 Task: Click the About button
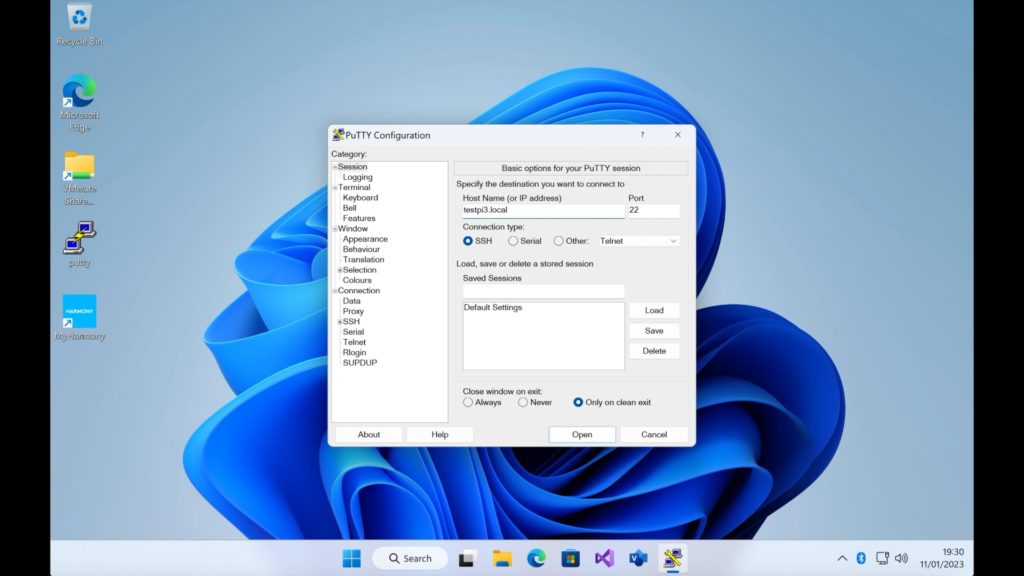[x=368, y=434]
